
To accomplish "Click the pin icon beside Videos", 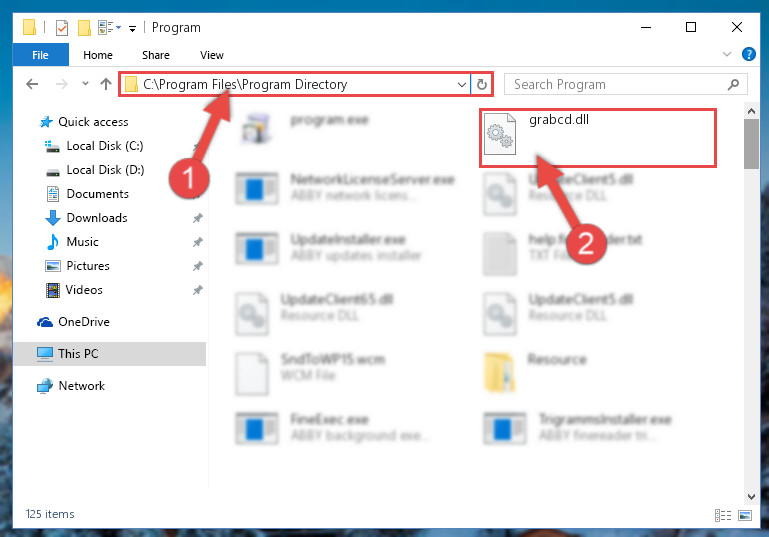I will click(x=197, y=290).
